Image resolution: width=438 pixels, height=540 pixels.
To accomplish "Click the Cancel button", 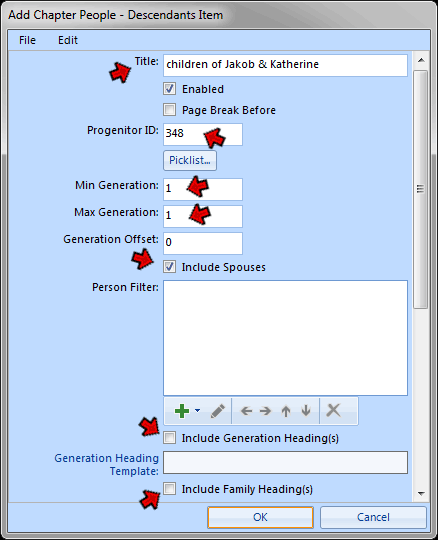I will 373,517.
